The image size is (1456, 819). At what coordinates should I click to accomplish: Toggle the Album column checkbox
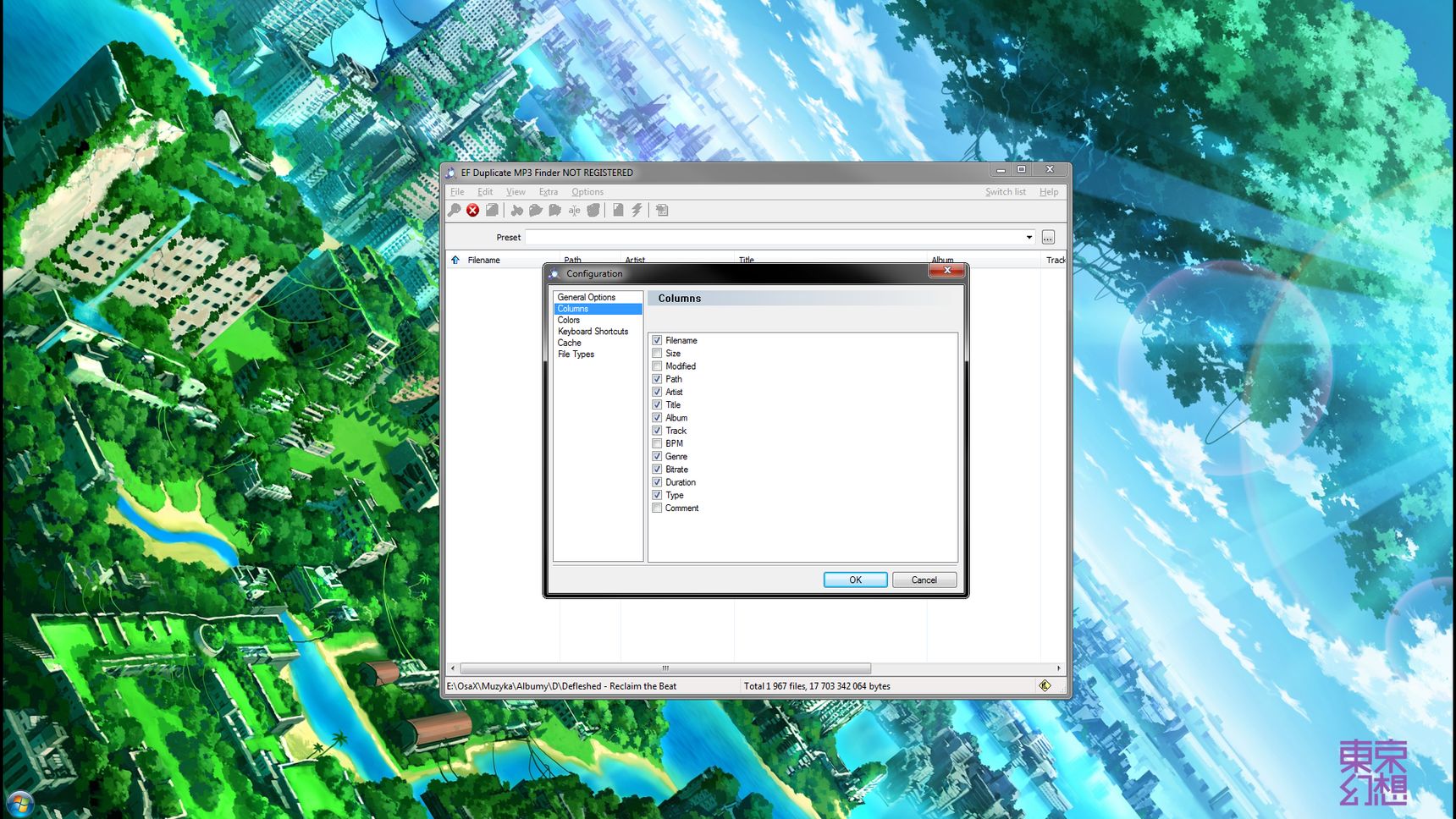click(x=657, y=418)
